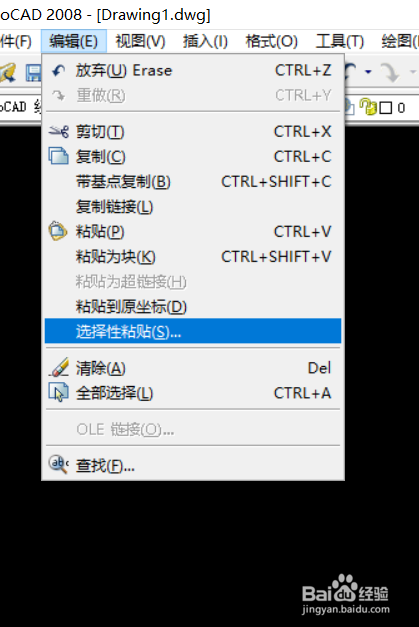Toggle the layer lock icon
The width and height of the screenshot is (419, 627).
click(368, 107)
